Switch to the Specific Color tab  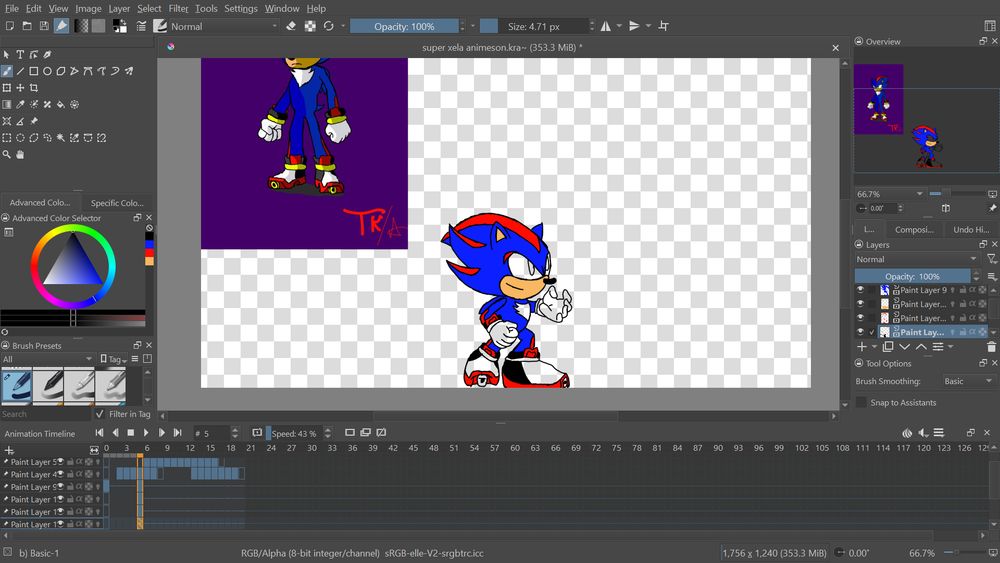tap(117, 202)
